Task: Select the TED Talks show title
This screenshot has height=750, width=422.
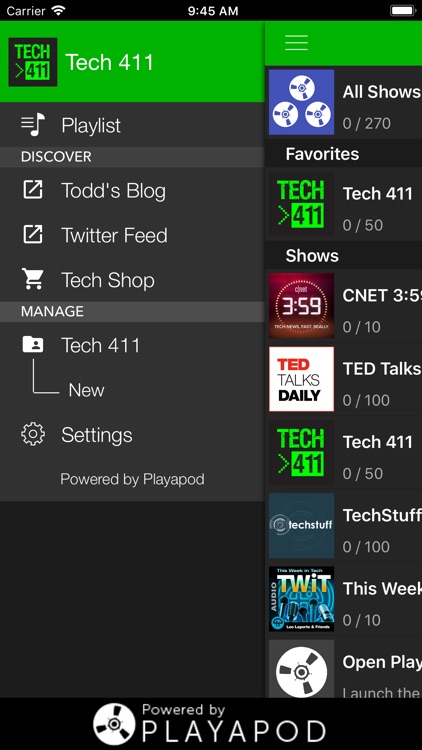Action: click(x=381, y=368)
